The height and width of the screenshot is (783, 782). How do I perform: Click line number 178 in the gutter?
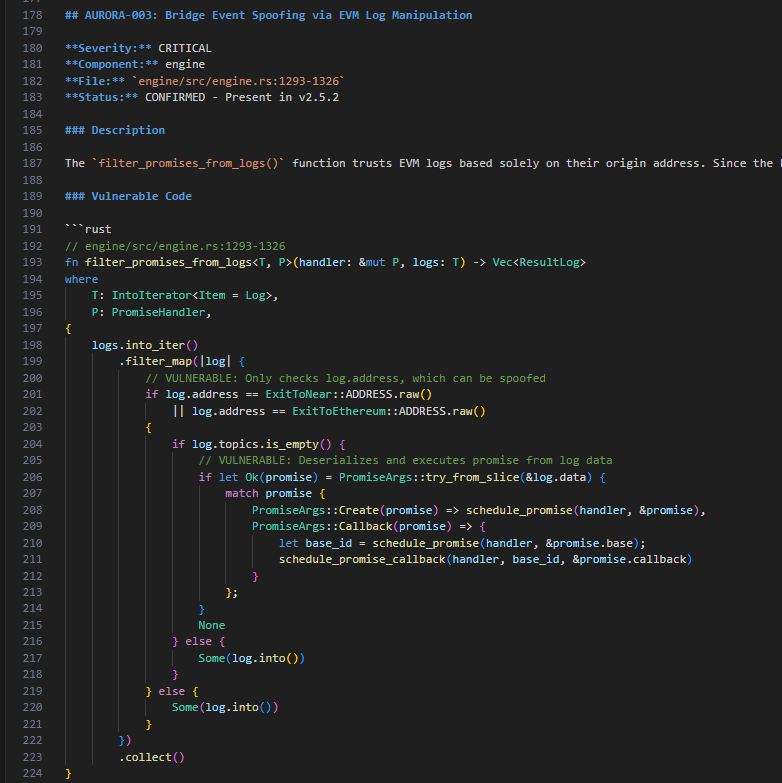pos(32,15)
